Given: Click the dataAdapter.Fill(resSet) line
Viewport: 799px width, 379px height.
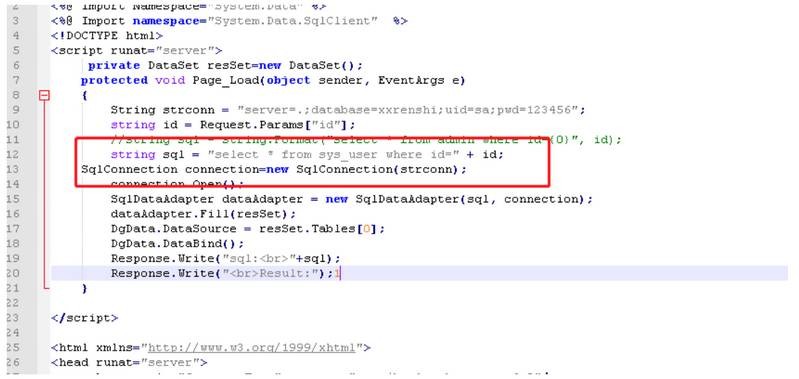Looking at the screenshot, I should (x=203, y=214).
